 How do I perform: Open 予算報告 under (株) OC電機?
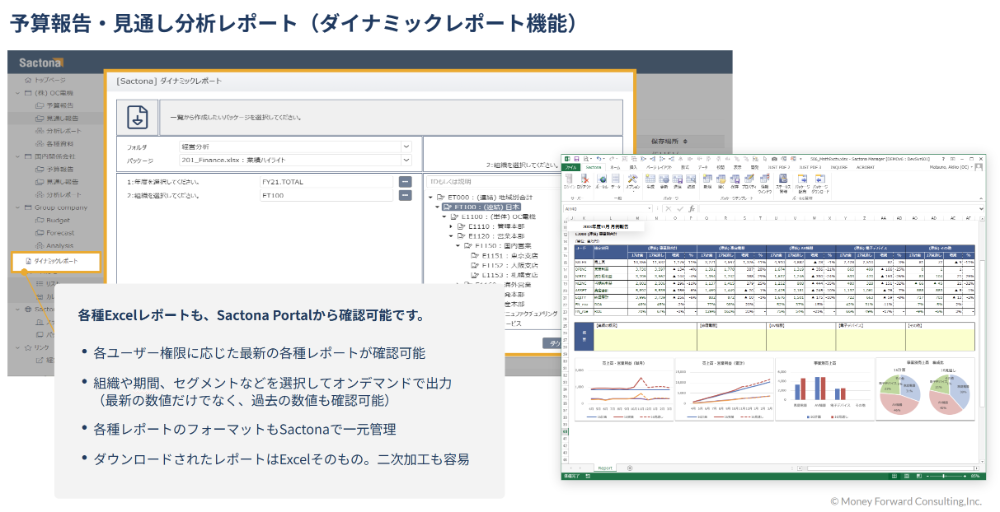pyautogui.click(x=55, y=105)
